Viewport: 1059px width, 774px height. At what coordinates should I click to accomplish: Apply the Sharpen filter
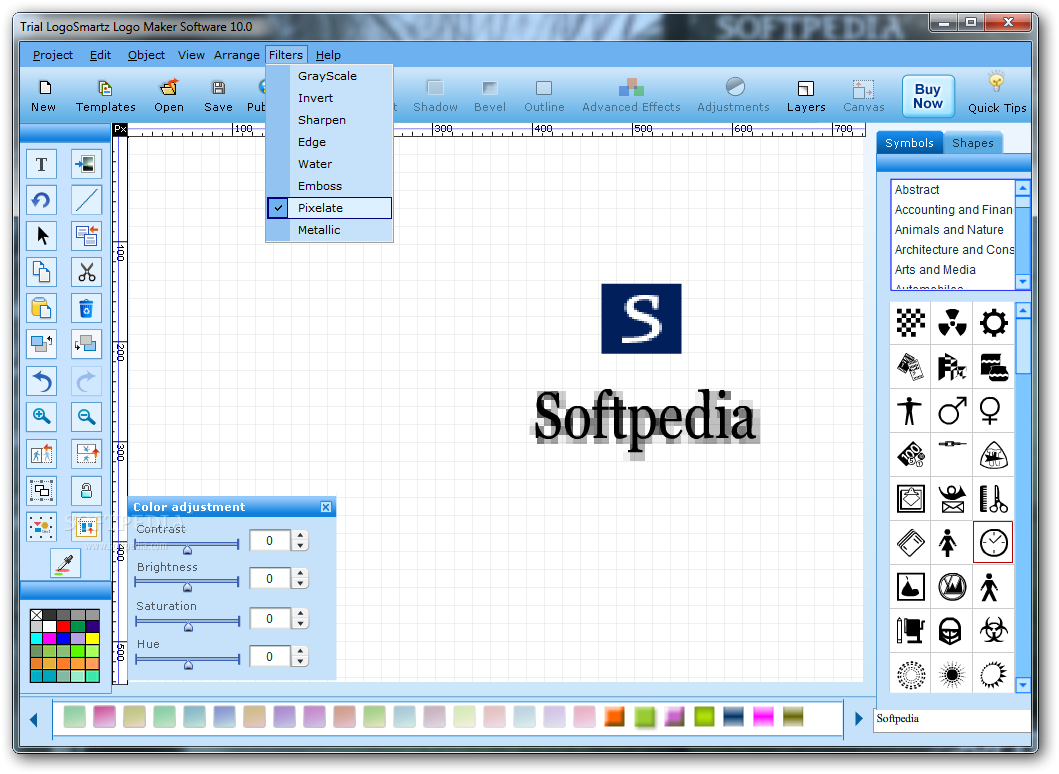[x=330, y=120]
